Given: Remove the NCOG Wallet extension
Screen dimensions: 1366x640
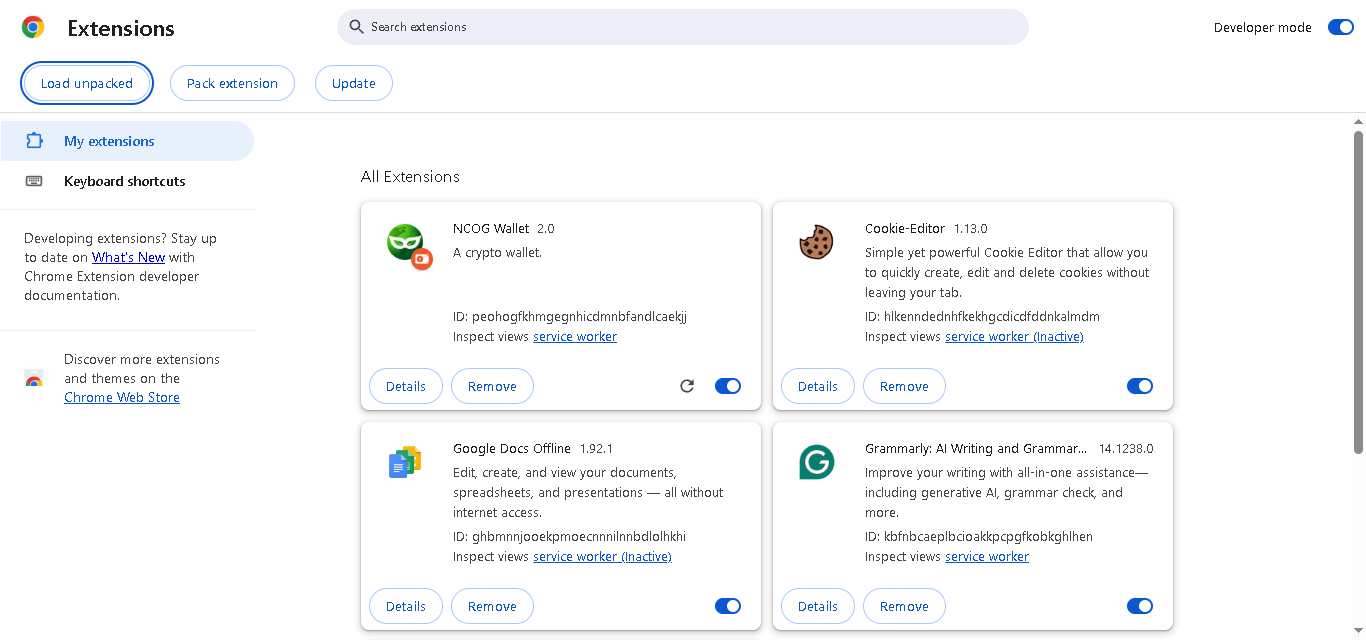Looking at the screenshot, I should coord(492,386).
